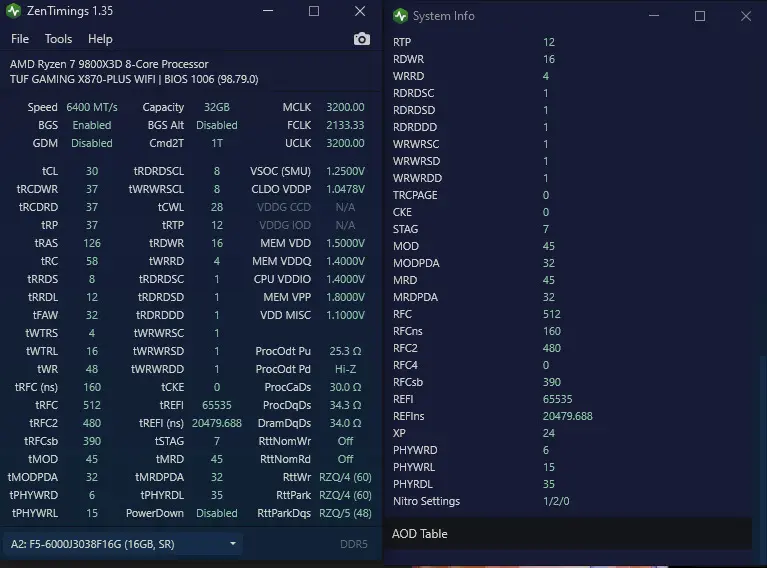767x568 pixels.
Task: Click the GDM Disabled value
Action: tap(92, 143)
